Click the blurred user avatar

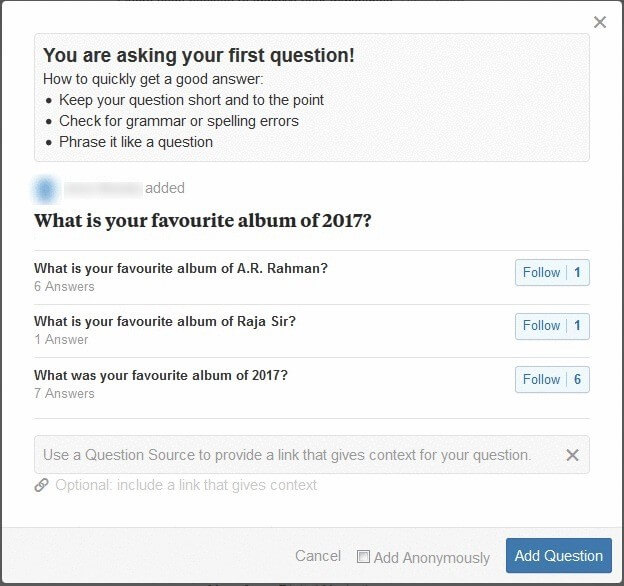45,188
